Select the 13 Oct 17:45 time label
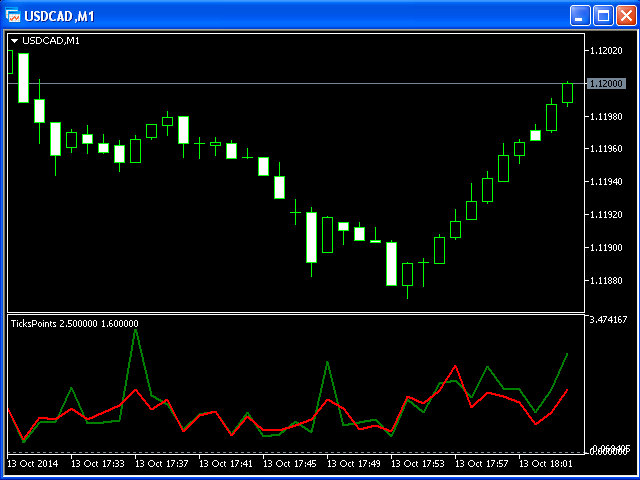Image resolution: width=640 pixels, height=480 pixels. [292, 464]
